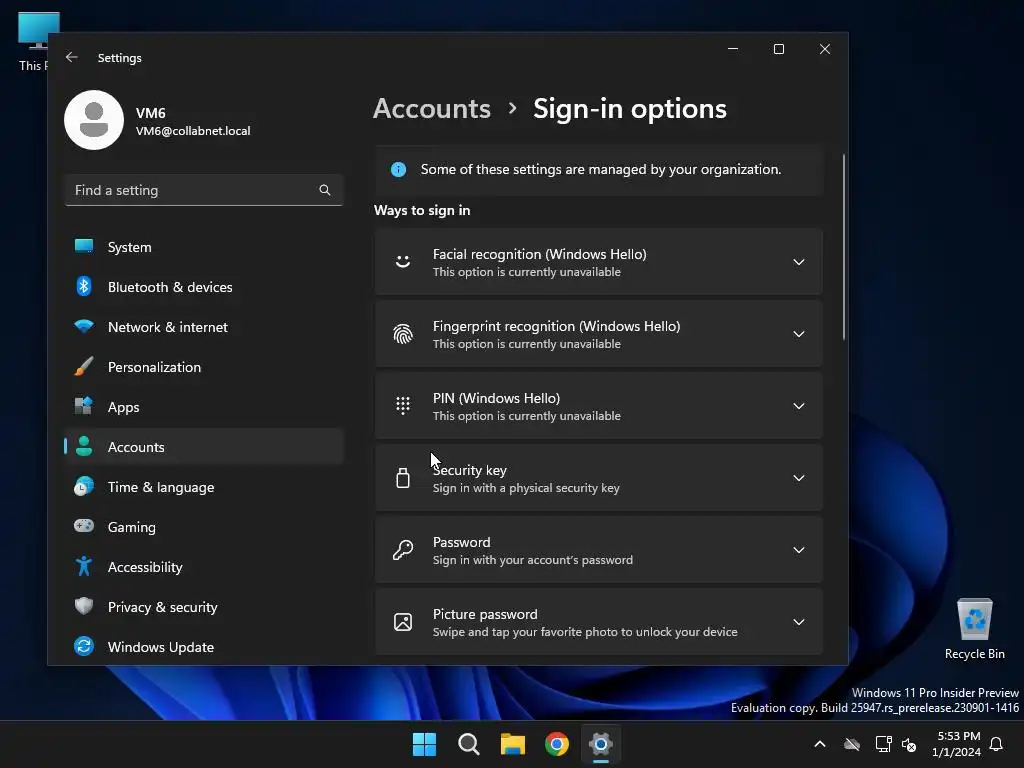Click the Password key icon

pyautogui.click(x=403, y=550)
